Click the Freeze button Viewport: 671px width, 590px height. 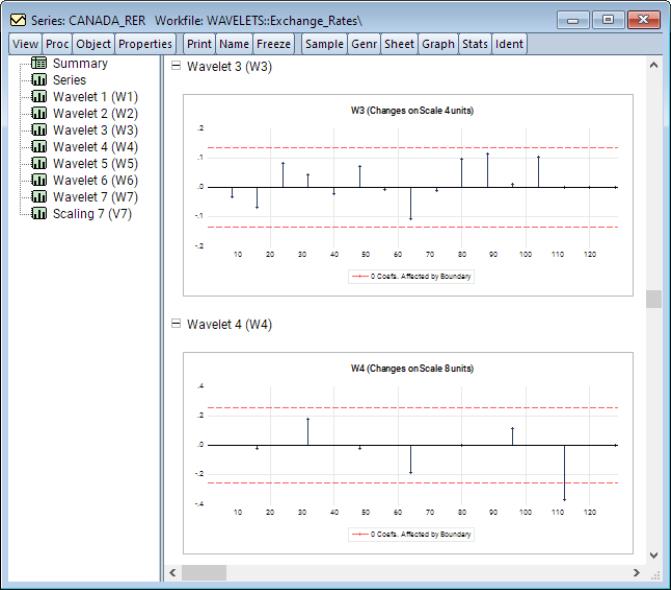(274, 44)
